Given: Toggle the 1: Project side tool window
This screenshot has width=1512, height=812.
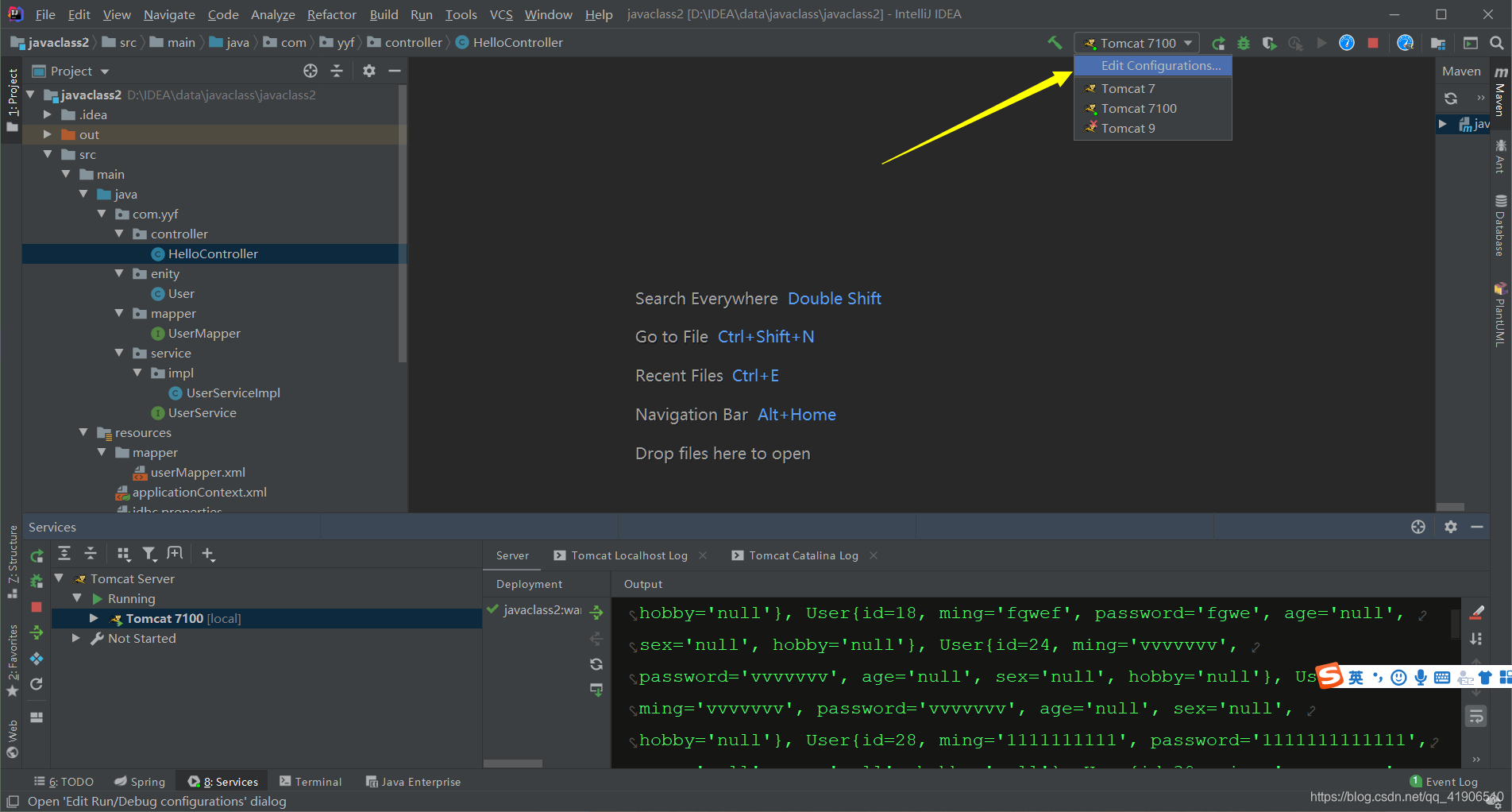Looking at the screenshot, I should pyautogui.click(x=12, y=99).
